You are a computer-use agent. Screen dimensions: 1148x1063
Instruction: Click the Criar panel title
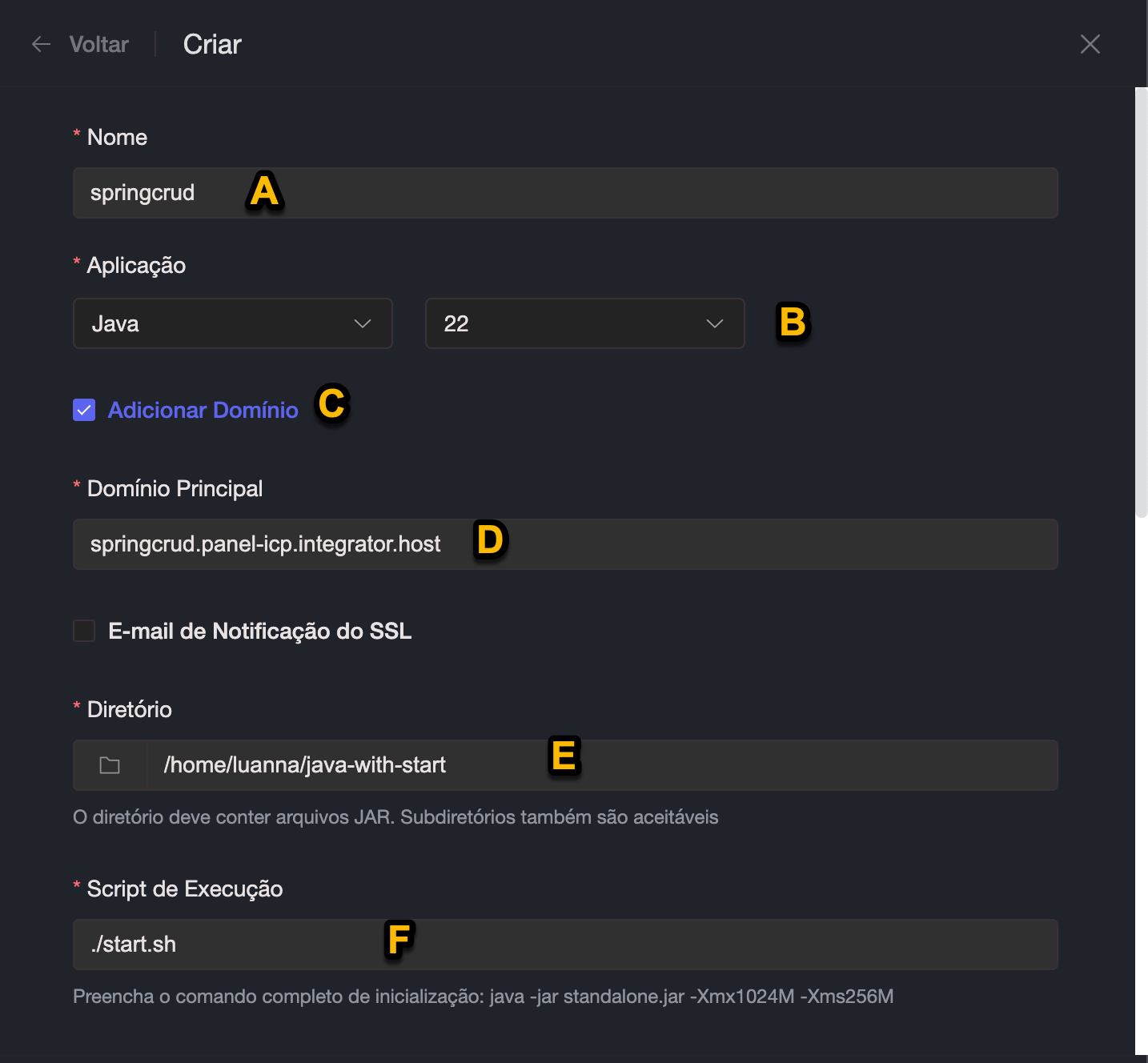[212, 45]
